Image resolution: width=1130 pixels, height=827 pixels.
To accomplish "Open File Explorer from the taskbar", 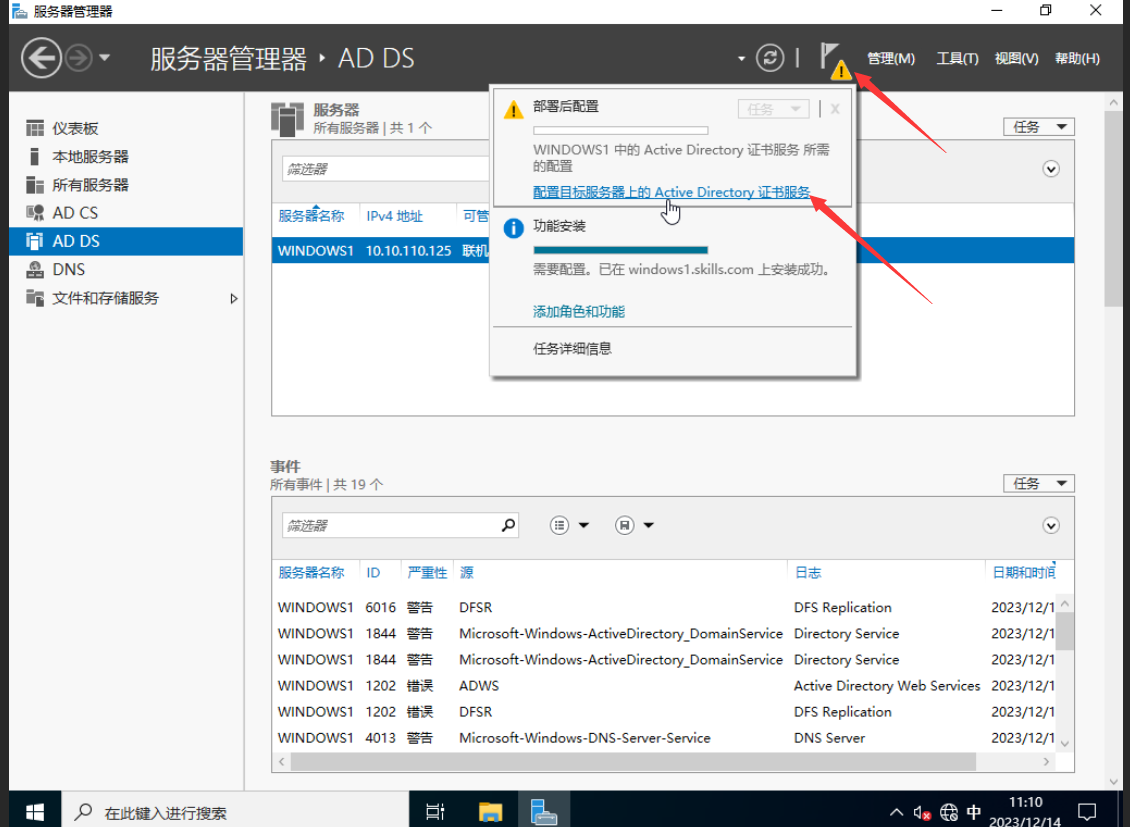I will 490,811.
